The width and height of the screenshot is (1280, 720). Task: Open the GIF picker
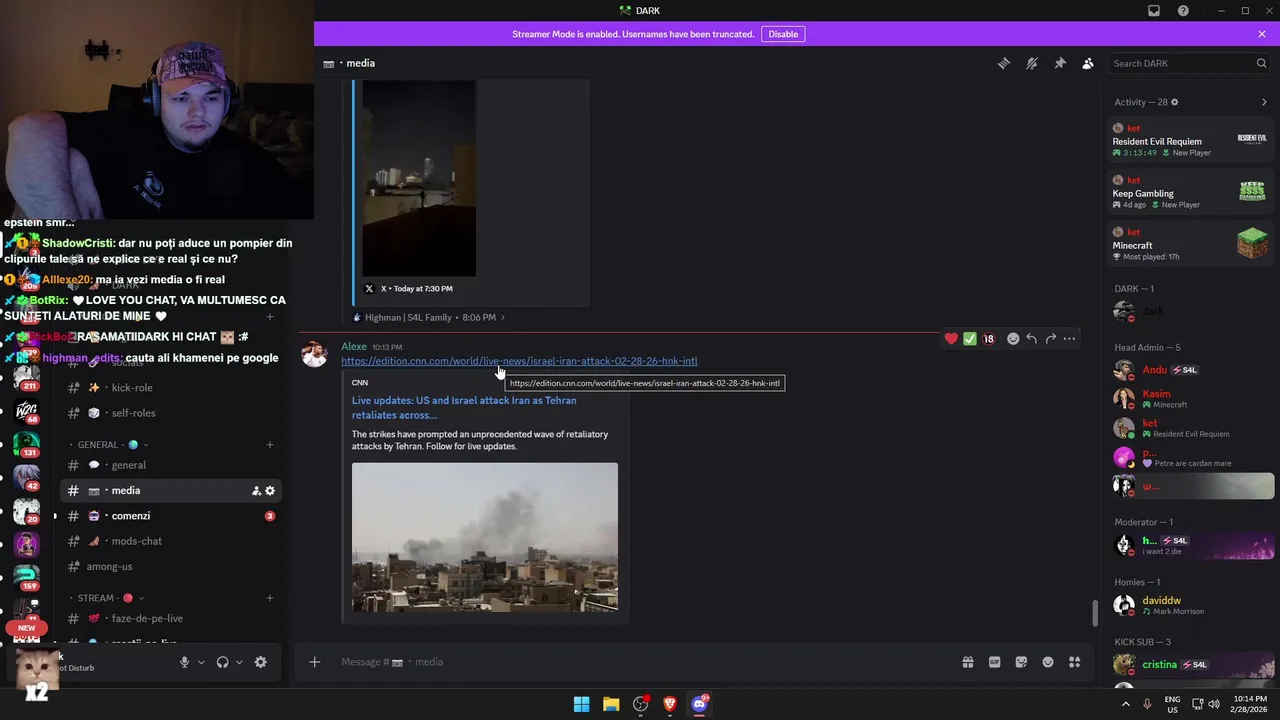click(x=995, y=662)
